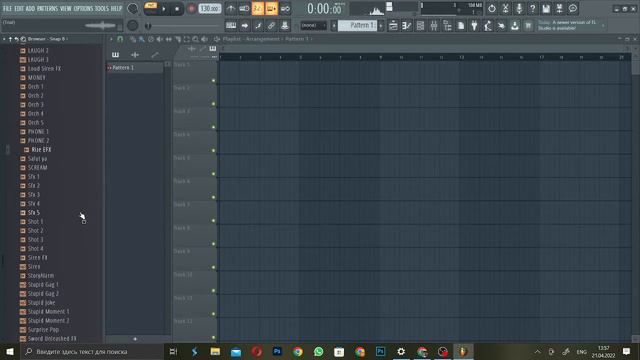Click the link chain icon in the toolbar
Screen dimensions: 640x360
coord(271,26)
